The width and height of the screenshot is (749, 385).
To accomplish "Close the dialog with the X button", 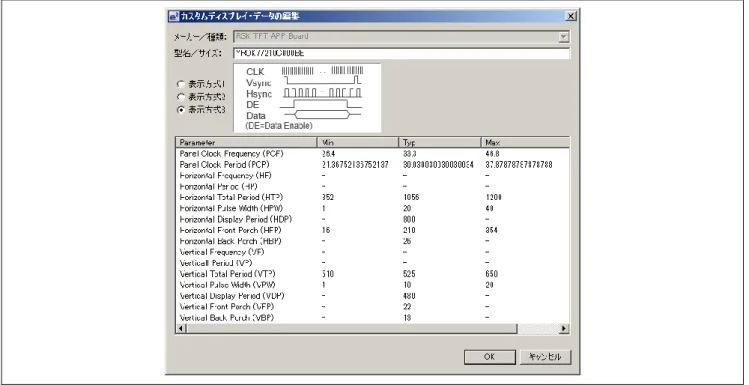I will [571, 16].
